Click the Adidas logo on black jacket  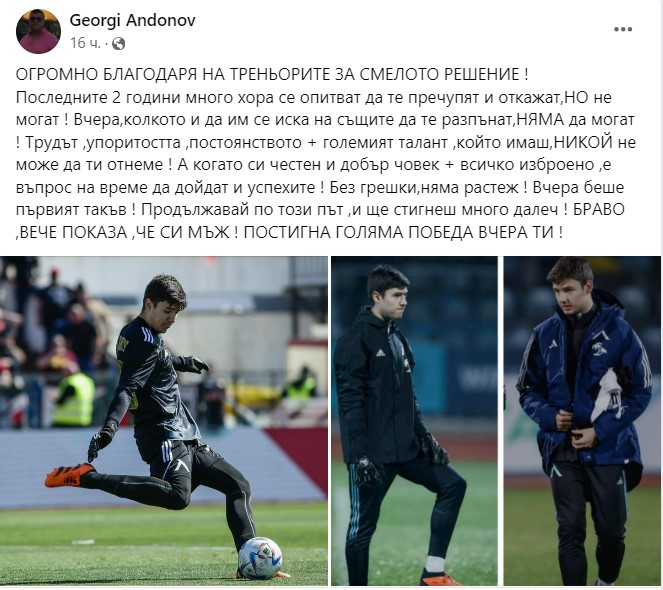click(x=380, y=352)
